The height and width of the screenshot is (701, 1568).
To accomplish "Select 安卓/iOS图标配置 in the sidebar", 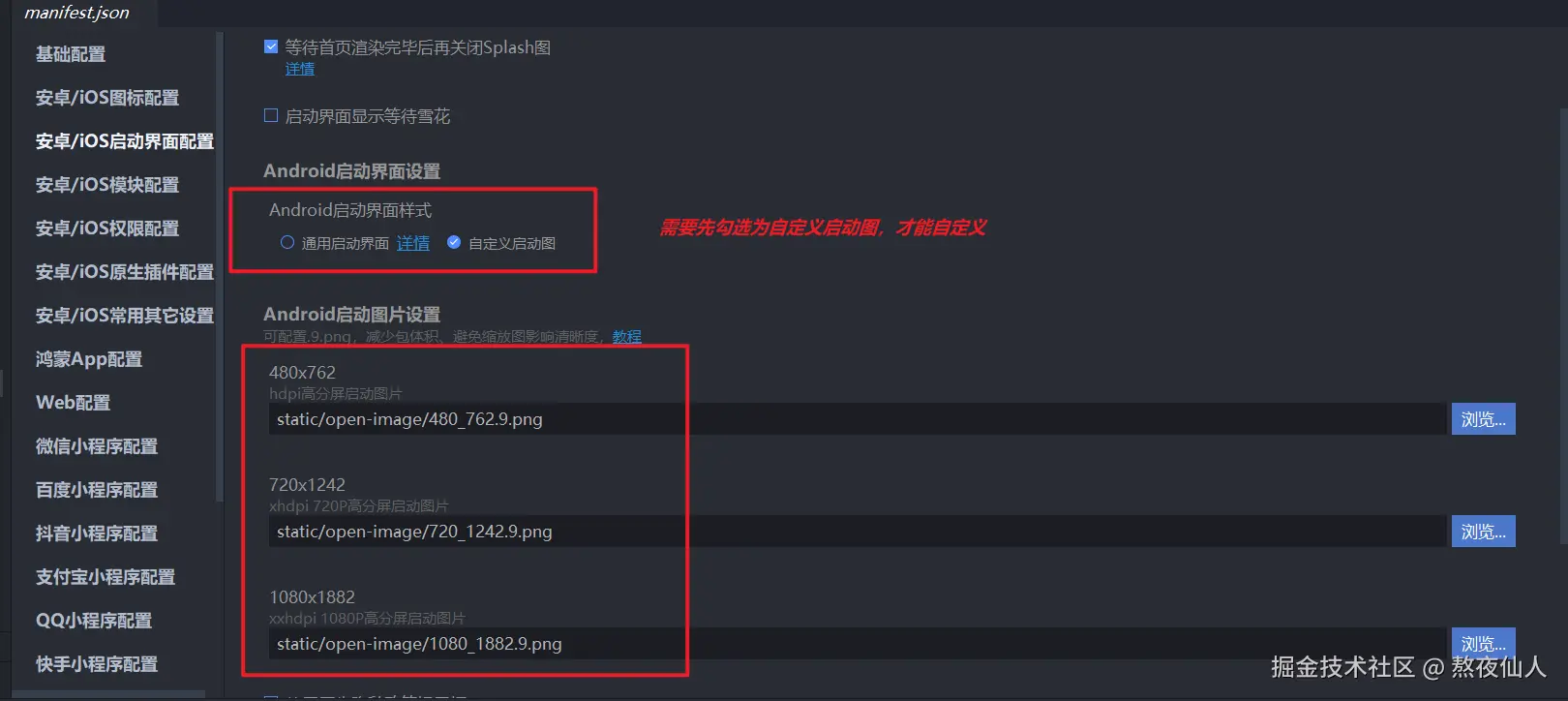I will [x=107, y=98].
